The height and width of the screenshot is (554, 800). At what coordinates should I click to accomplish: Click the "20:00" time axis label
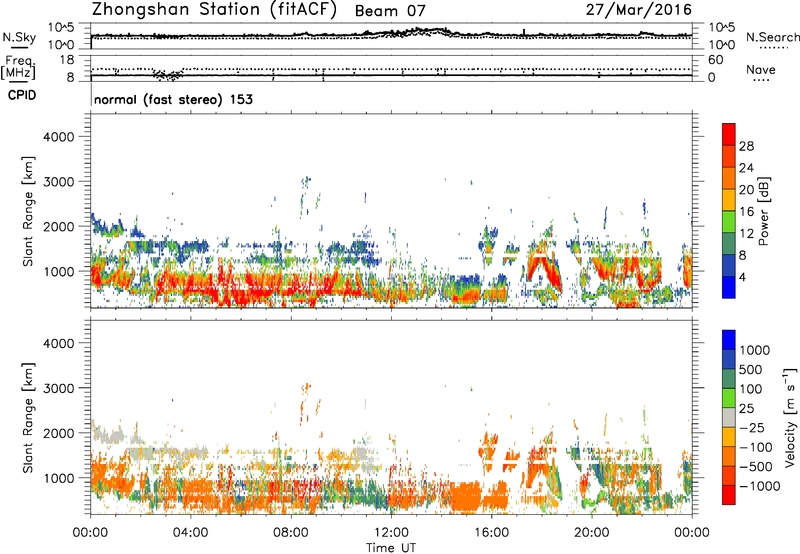click(x=591, y=533)
